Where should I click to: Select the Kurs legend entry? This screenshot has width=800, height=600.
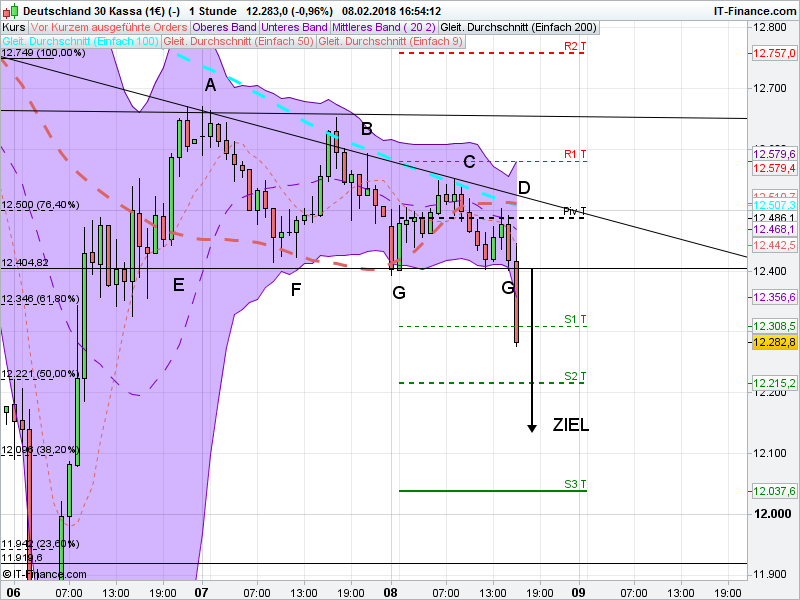point(13,27)
